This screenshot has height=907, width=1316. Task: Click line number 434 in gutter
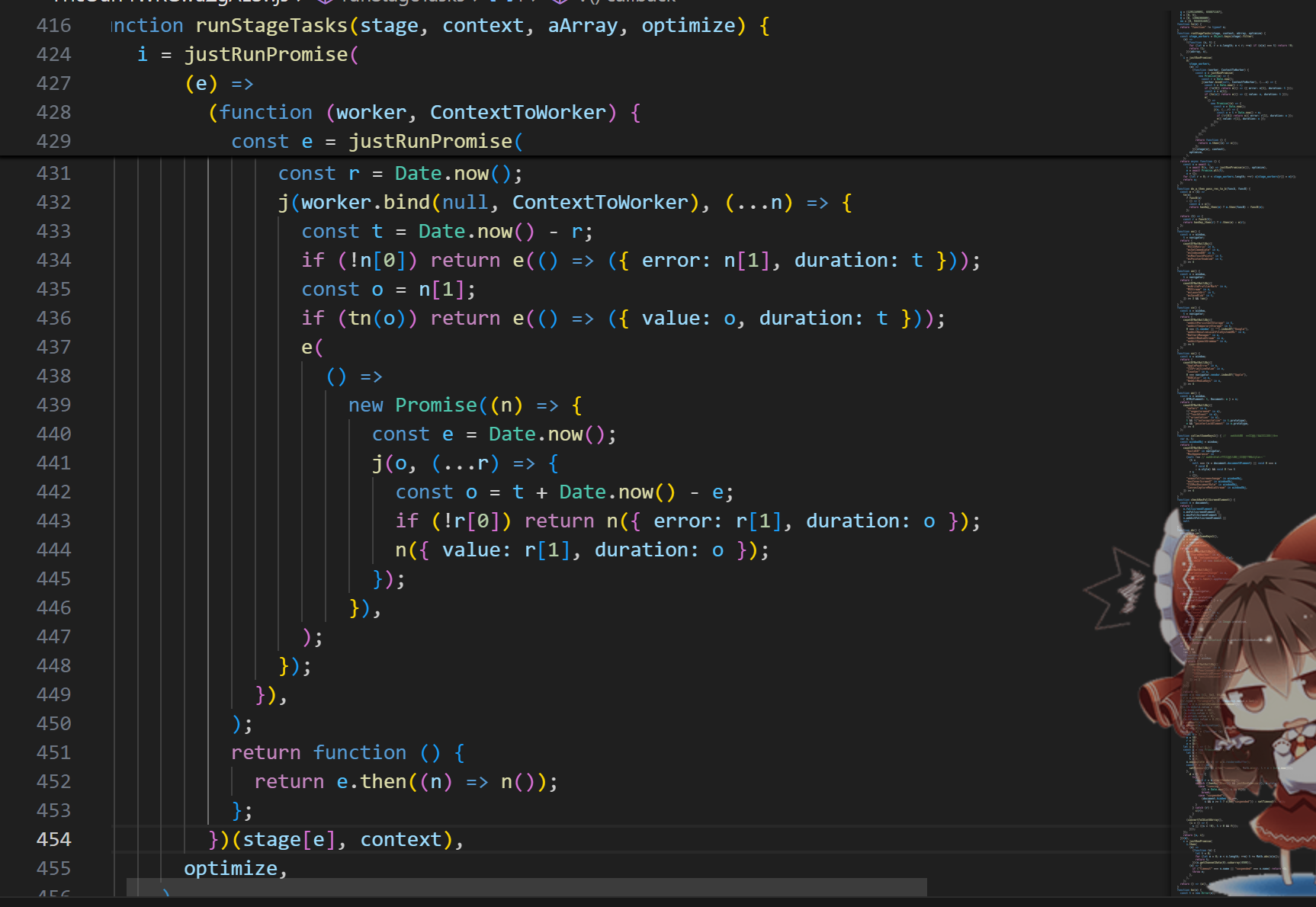click(x=53, y=261)
